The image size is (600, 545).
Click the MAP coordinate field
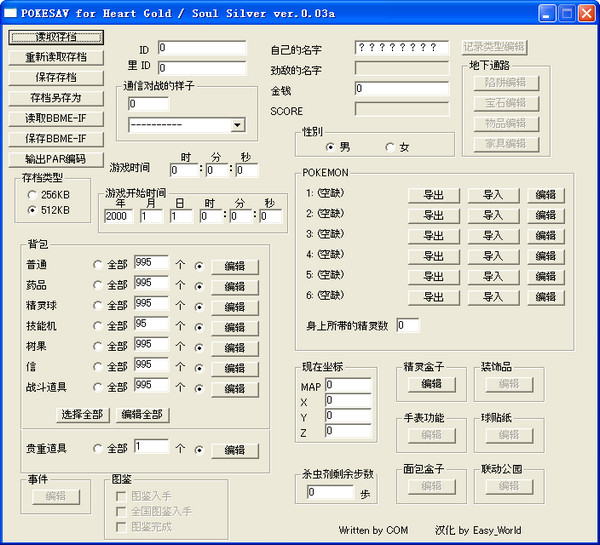coord(348,385)
